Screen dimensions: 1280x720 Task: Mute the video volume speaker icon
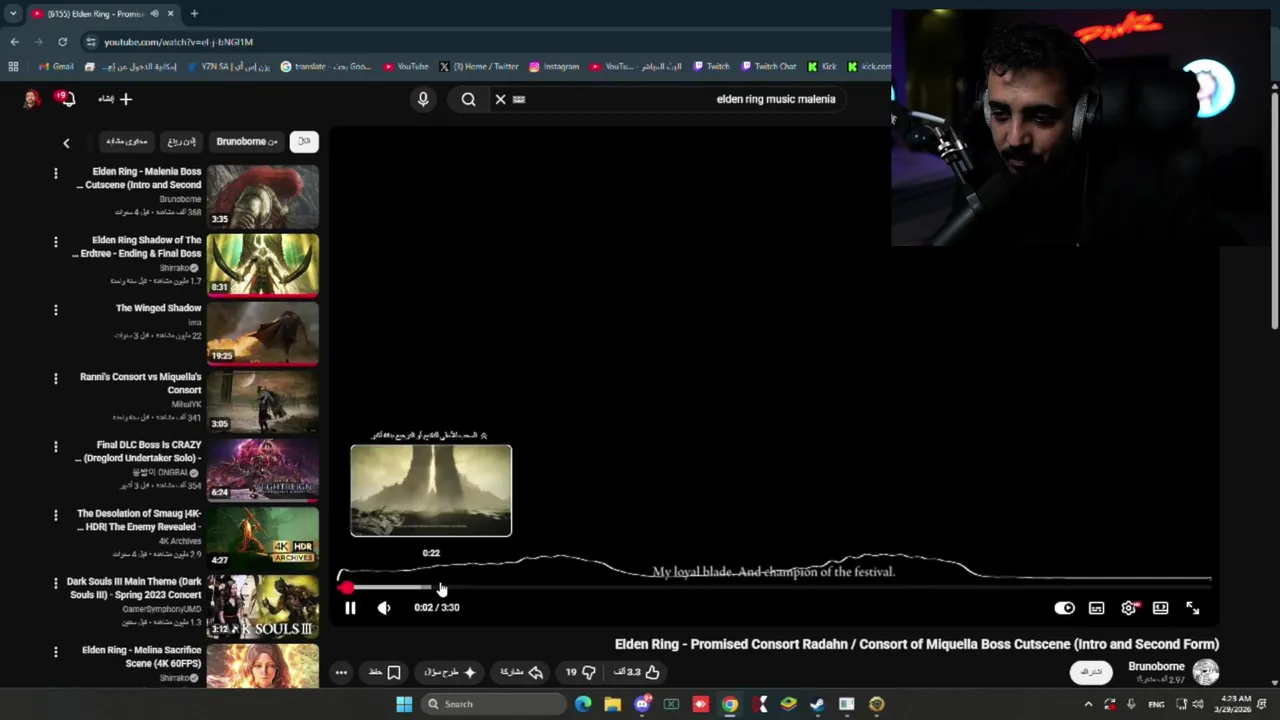point(384,608)
